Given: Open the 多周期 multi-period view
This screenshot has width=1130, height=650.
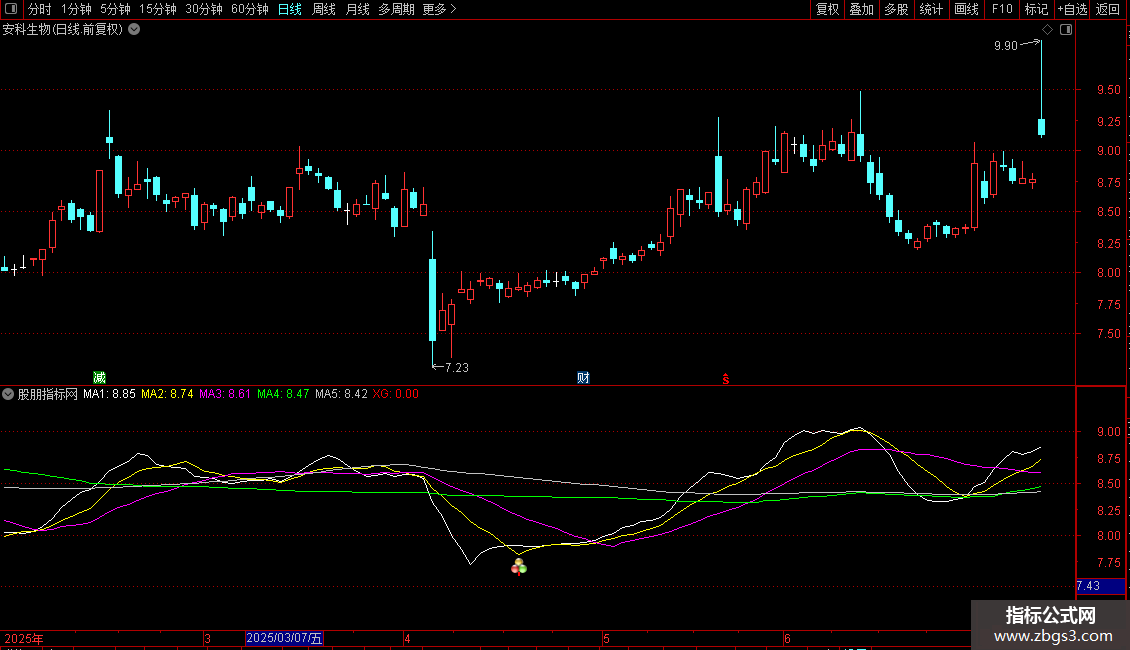Looking at the screenshot, I should point(396,9).
